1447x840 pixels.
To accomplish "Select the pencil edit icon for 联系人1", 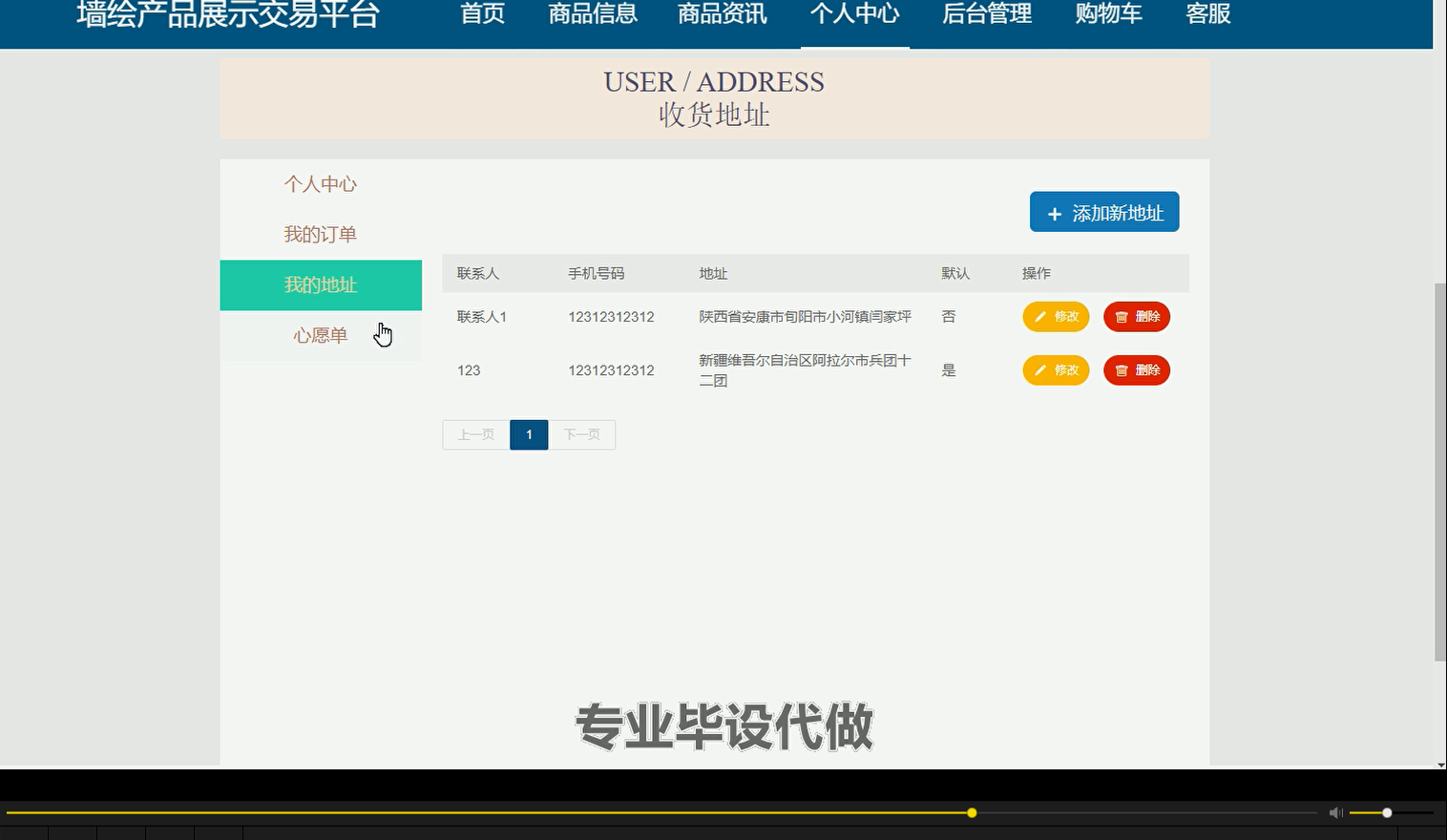I will (x=1039, y=316).
